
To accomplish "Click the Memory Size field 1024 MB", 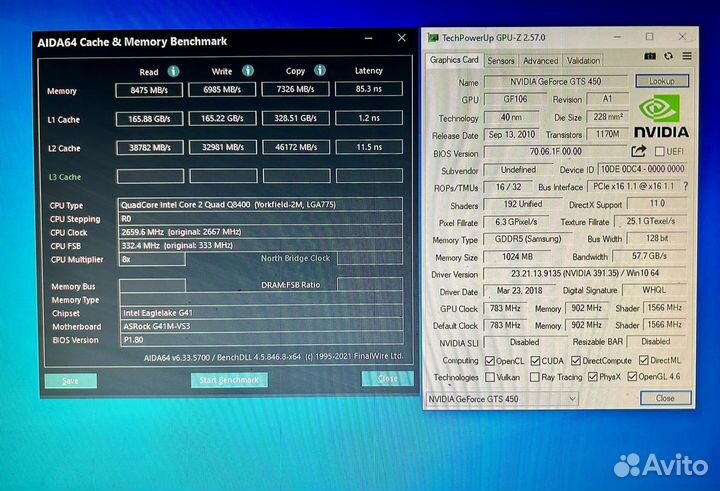I will click(x=517, y=257).
